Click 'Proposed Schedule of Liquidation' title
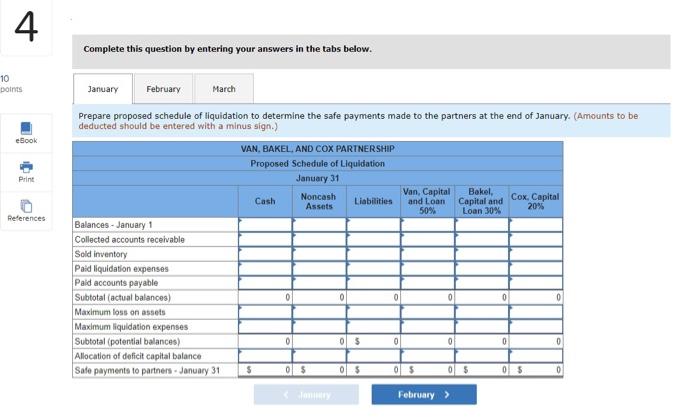 click(x=317, y=163)
